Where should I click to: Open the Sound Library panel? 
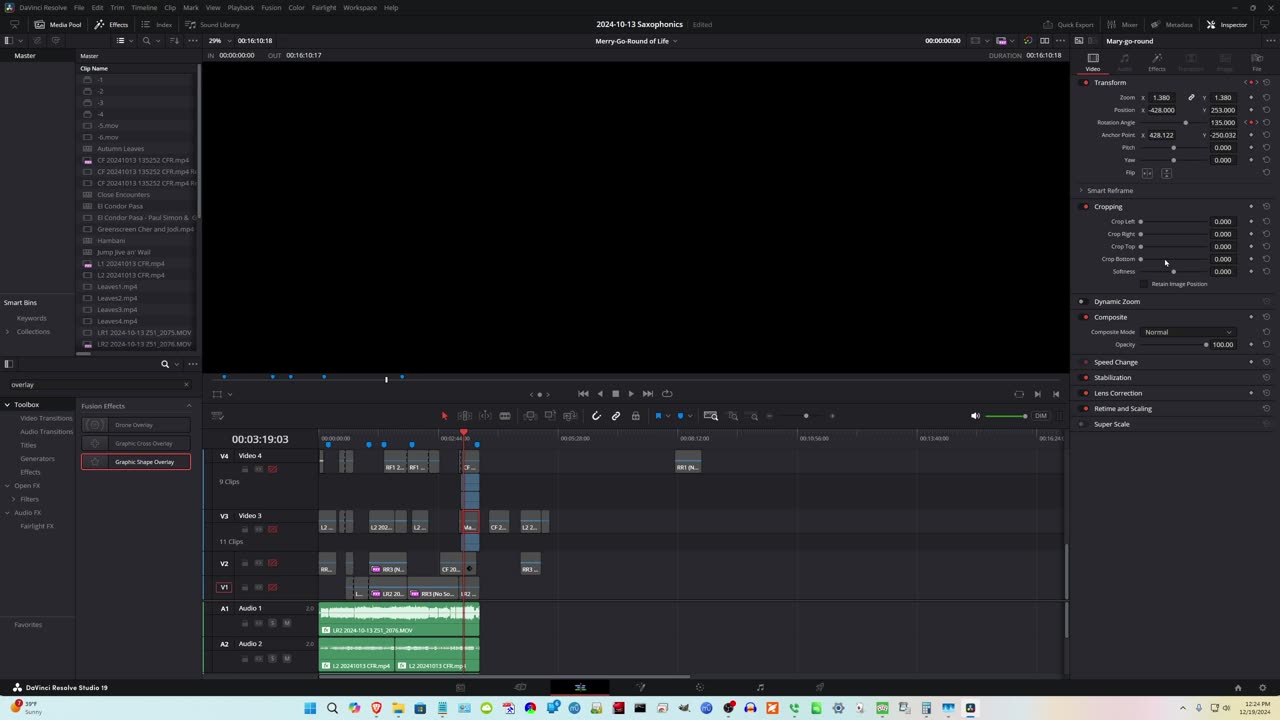point(212,24)
